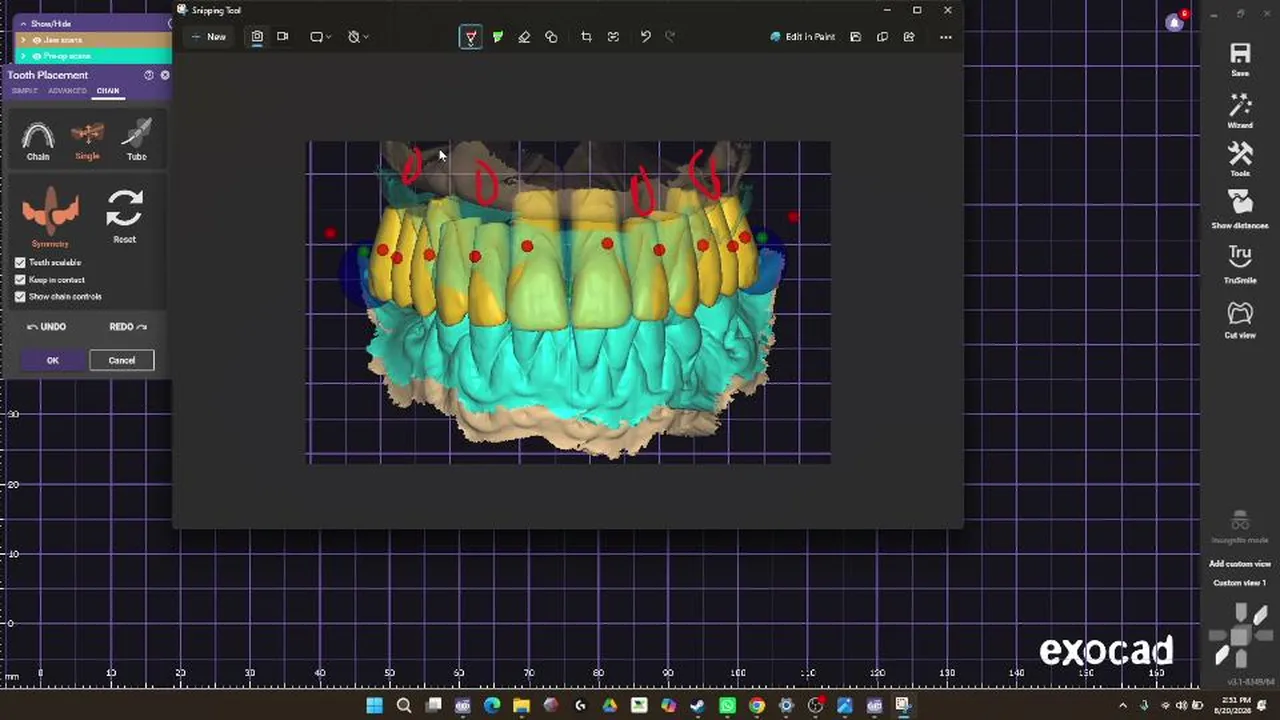Activate the Cut view icon

pyautogui.click(x=1240, y=313)
